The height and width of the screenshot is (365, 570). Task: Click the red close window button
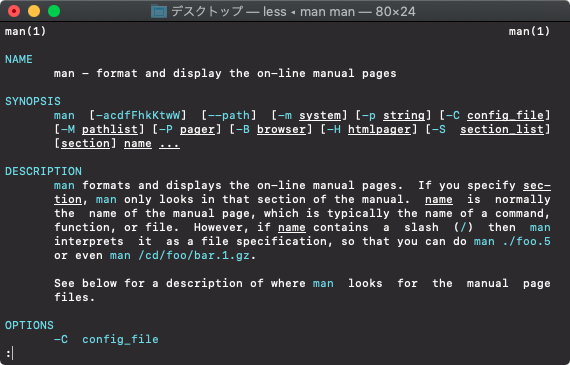14,11
